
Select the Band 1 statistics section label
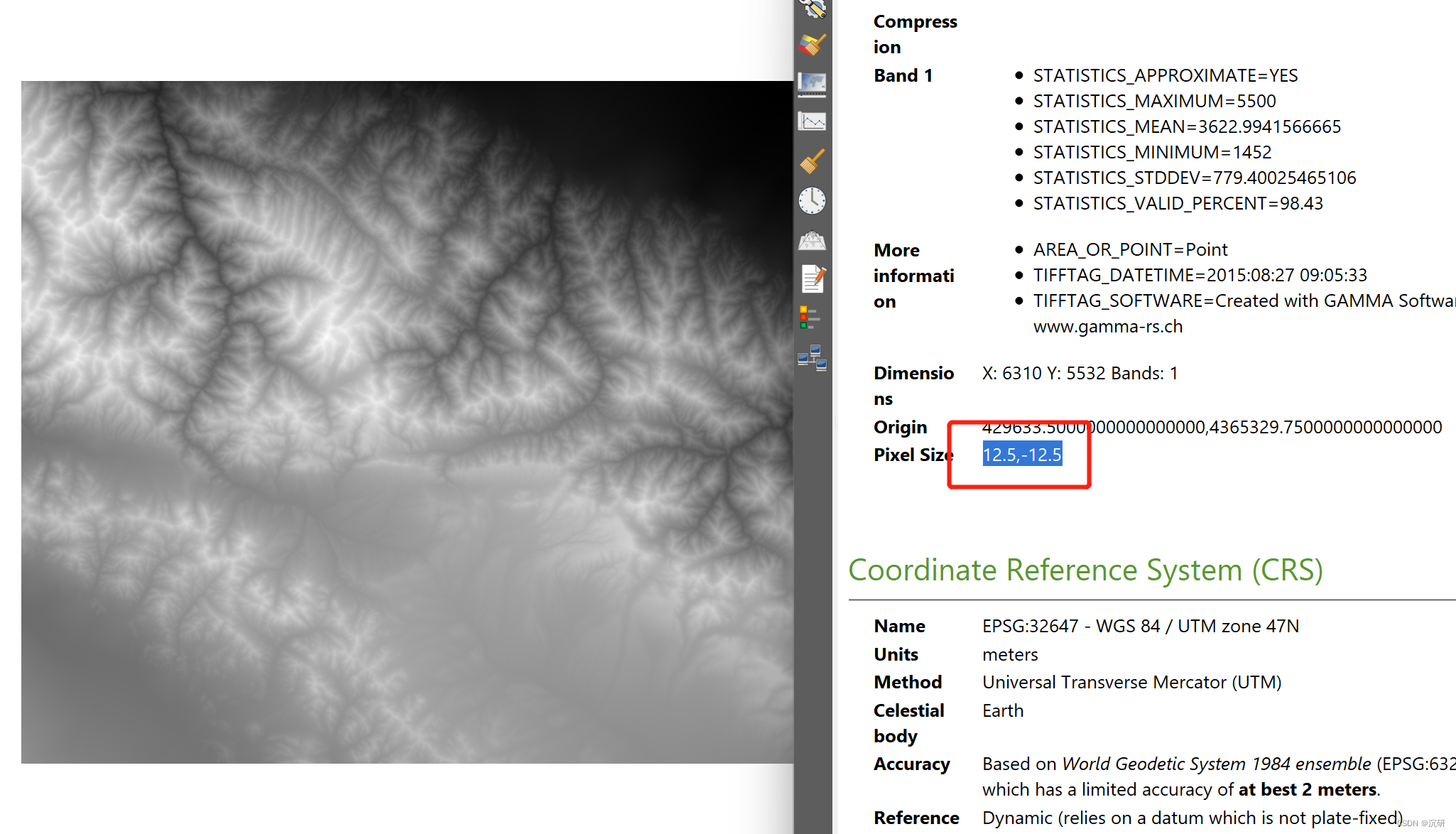pyautogui.click(x=903, y=75)
